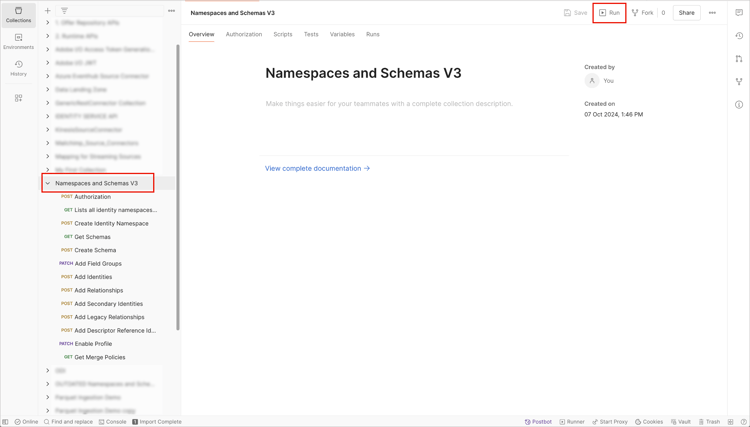The height and width of the screenshot is (427, 750).
Task: Open the help icon in status bar
Action: [743, 422]
